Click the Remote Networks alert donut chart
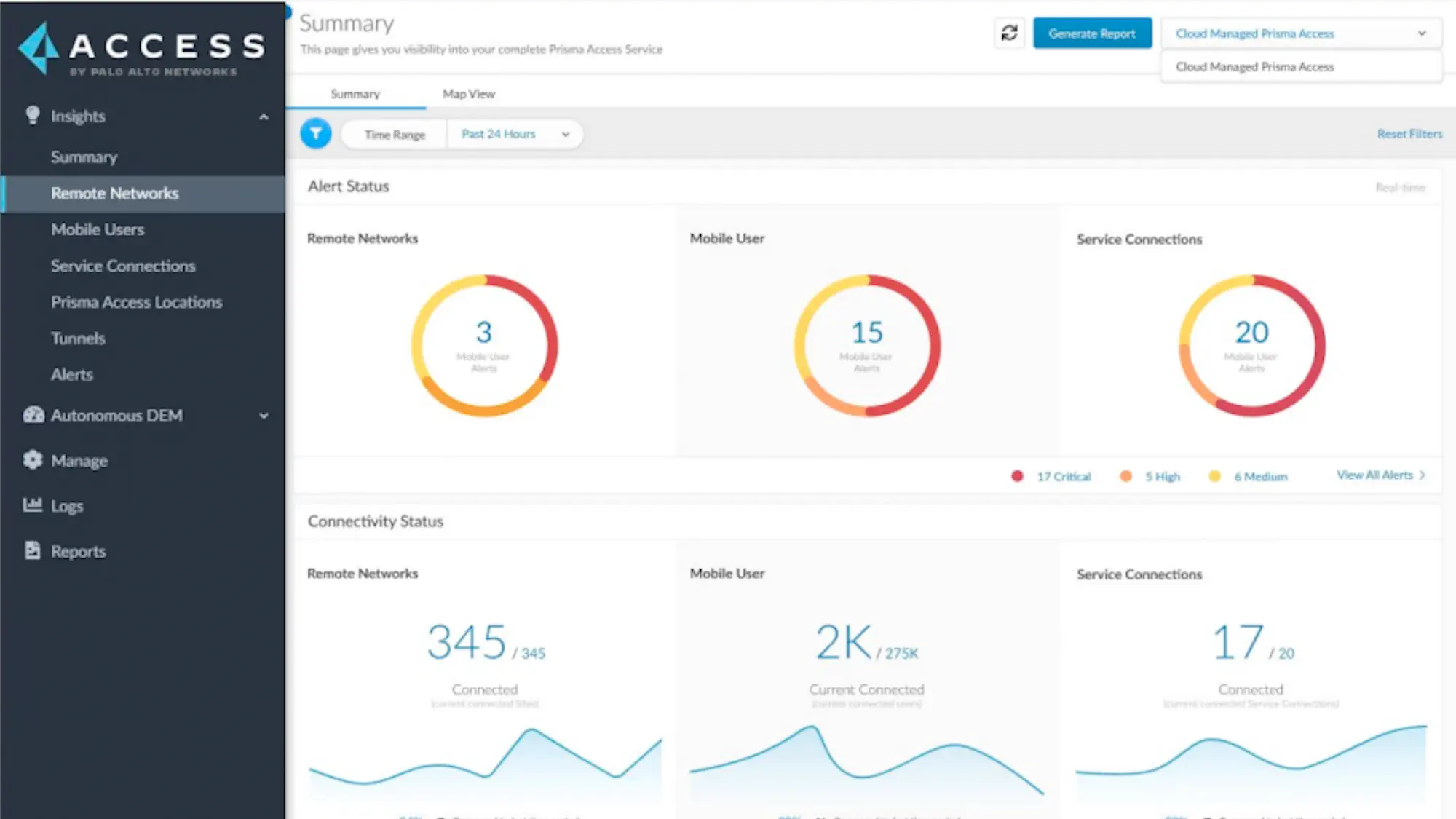This screenshot has height=819, width=1456. (484, 345)
